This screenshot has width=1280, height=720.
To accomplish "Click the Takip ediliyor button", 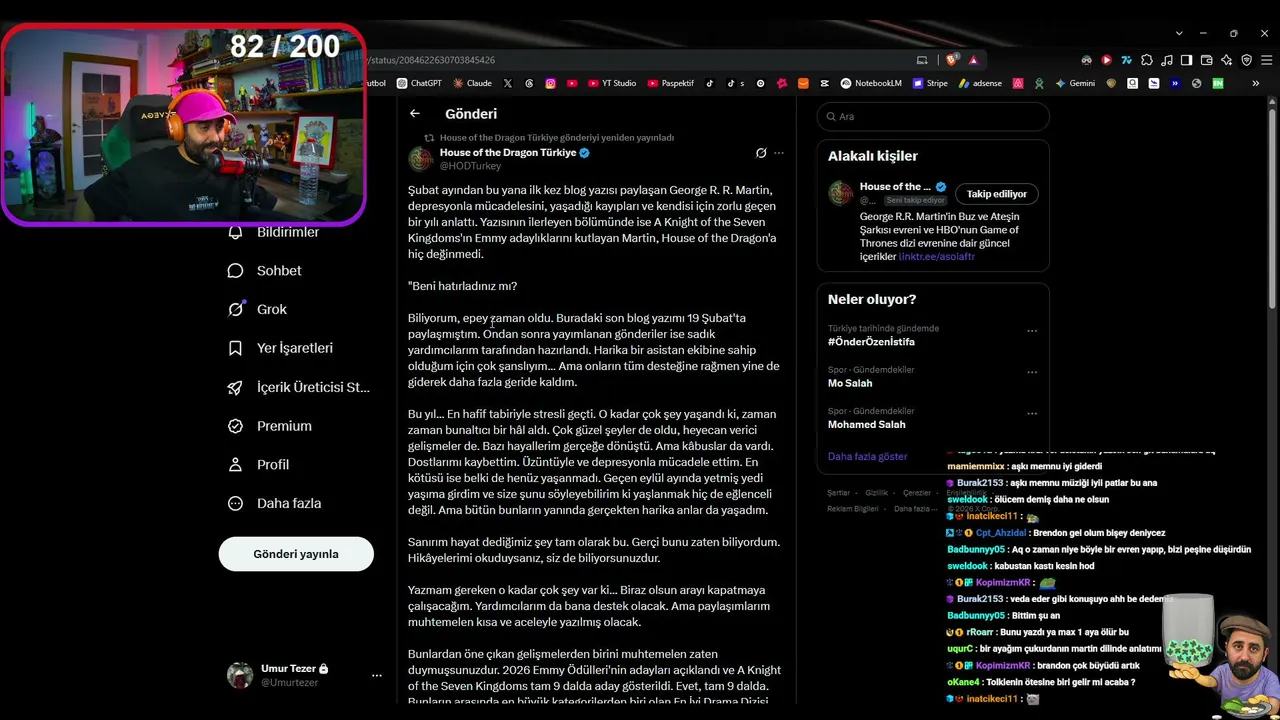I will [x=996, y=194].
